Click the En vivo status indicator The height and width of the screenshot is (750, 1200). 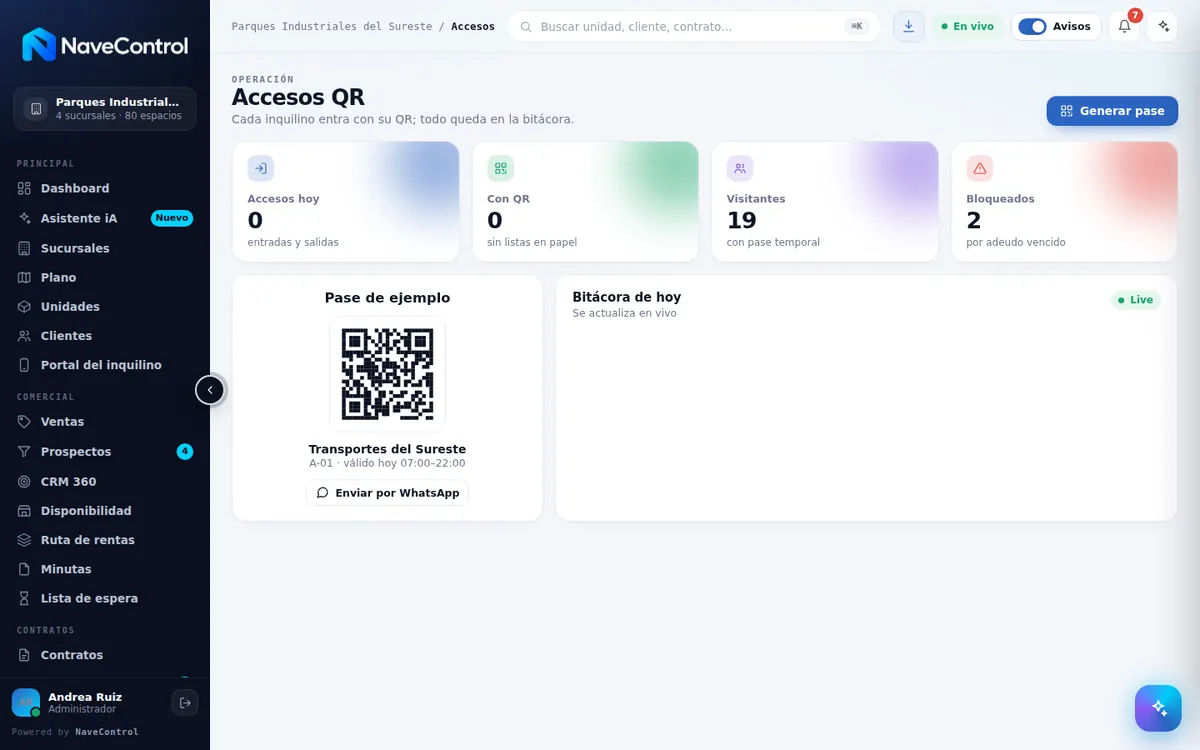[967, 27]
